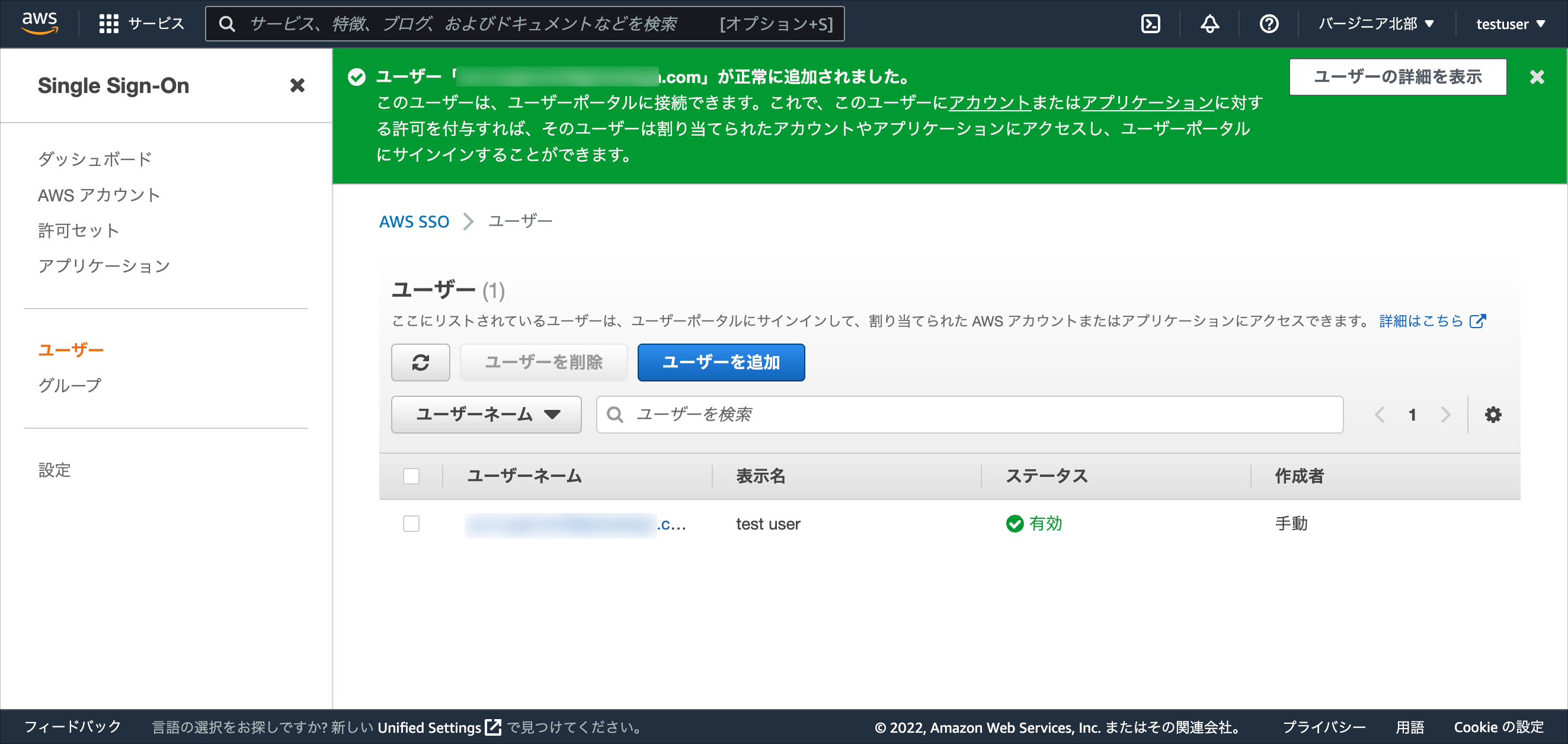
Task: Open the CloudShell terminal icon
Action: (x=1150, y=24)
